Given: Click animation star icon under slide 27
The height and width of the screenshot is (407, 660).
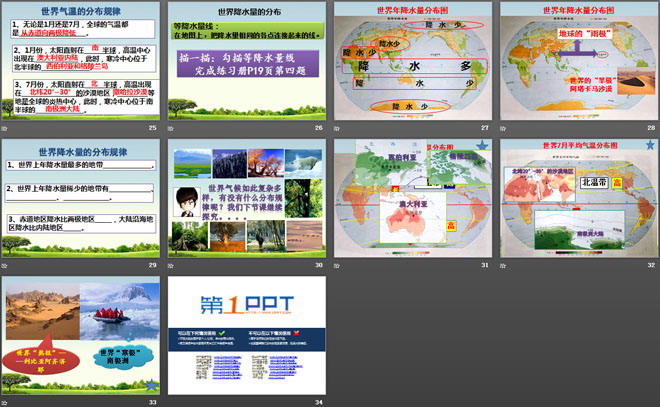Looking at the screenshot, I should click(x=337, y=128).
